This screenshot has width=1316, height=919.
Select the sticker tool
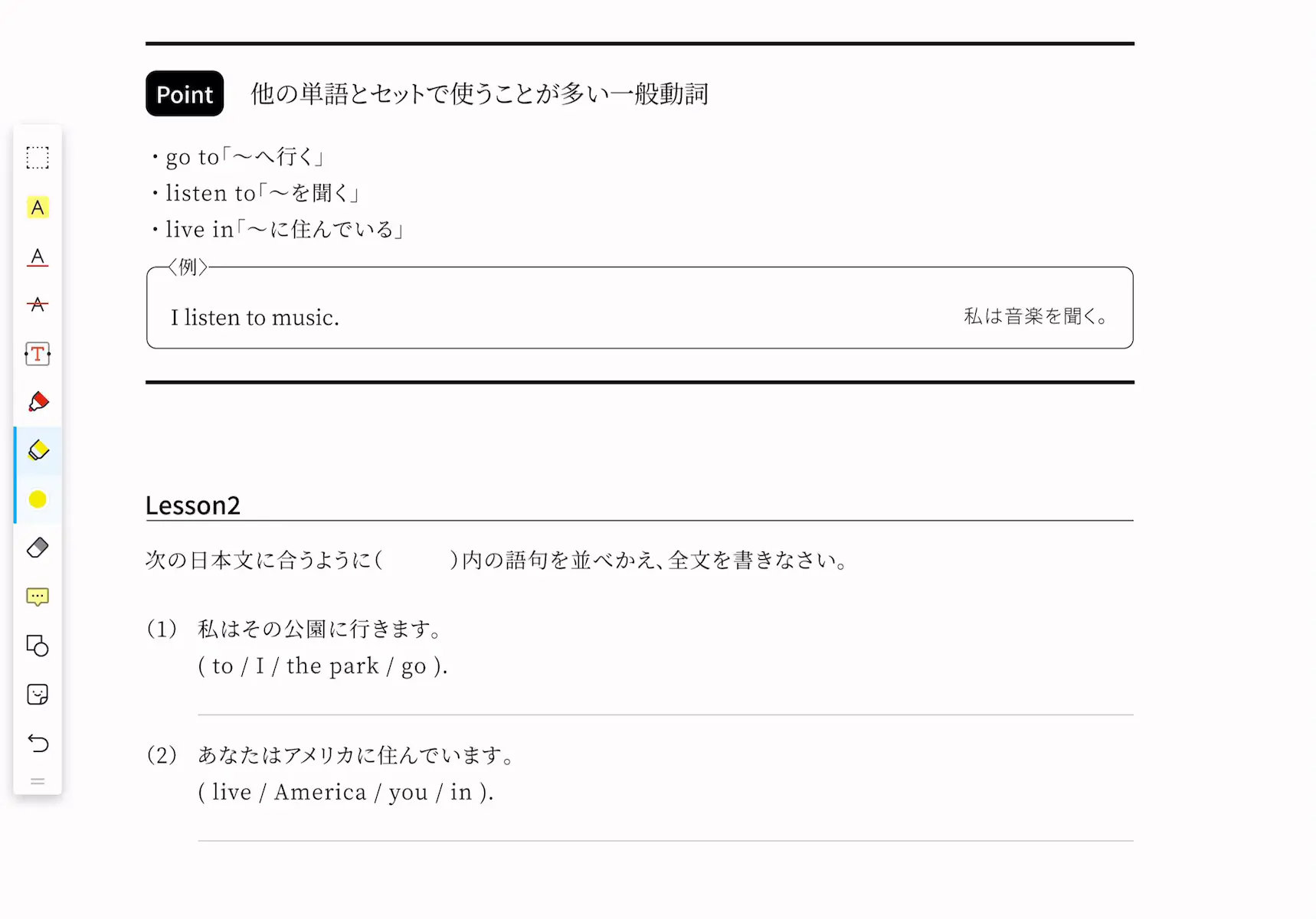38,695
